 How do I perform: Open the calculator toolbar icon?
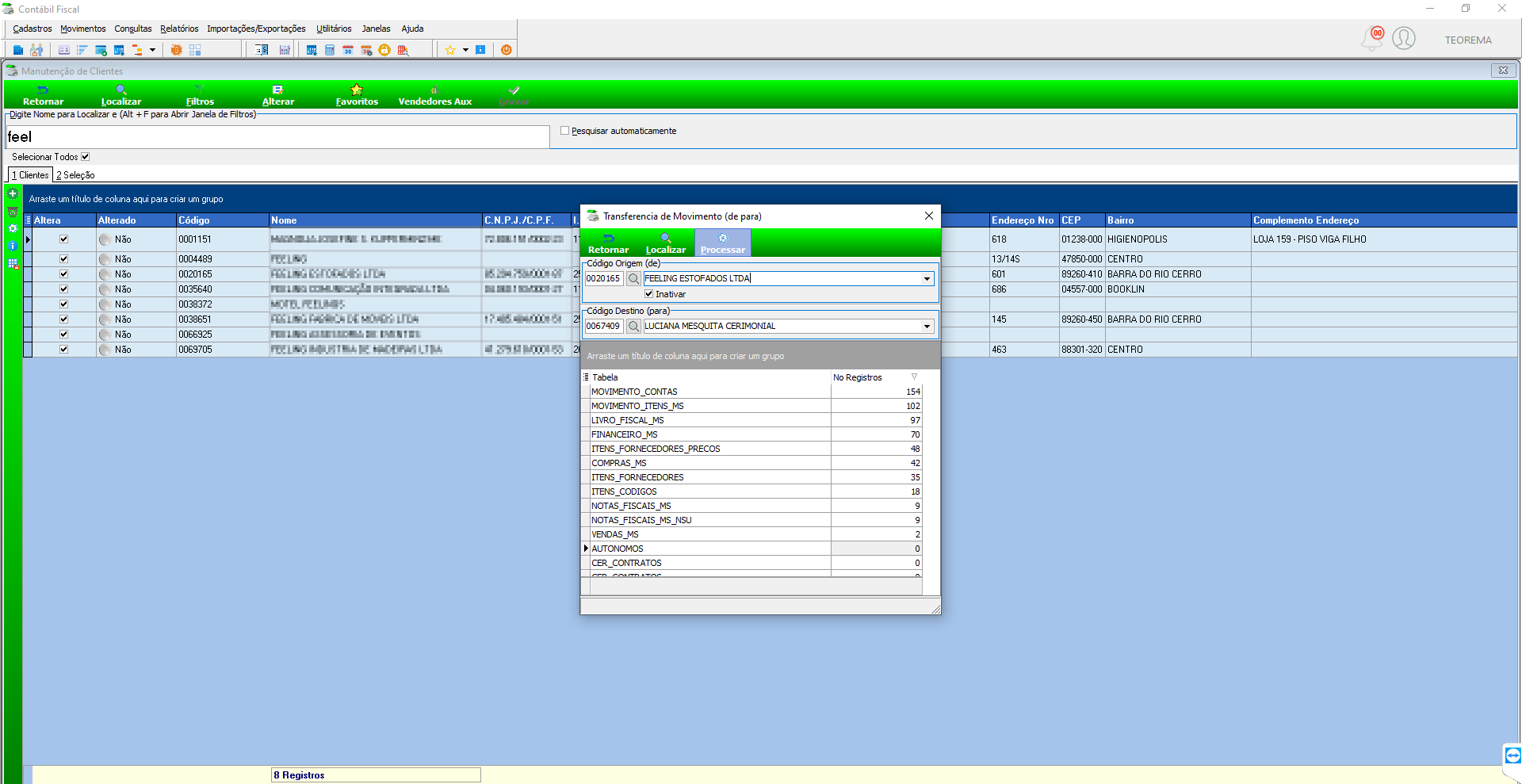pyautogui.click(x=330, y=50)
